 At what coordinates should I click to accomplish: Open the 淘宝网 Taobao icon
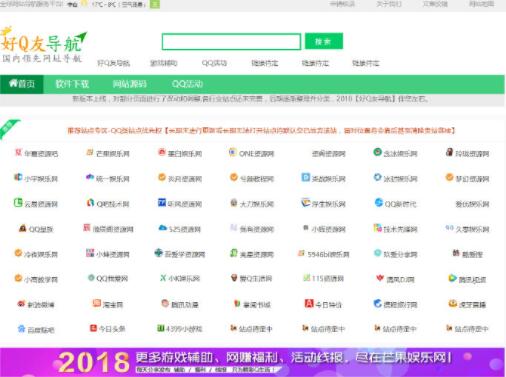(97, 303)
